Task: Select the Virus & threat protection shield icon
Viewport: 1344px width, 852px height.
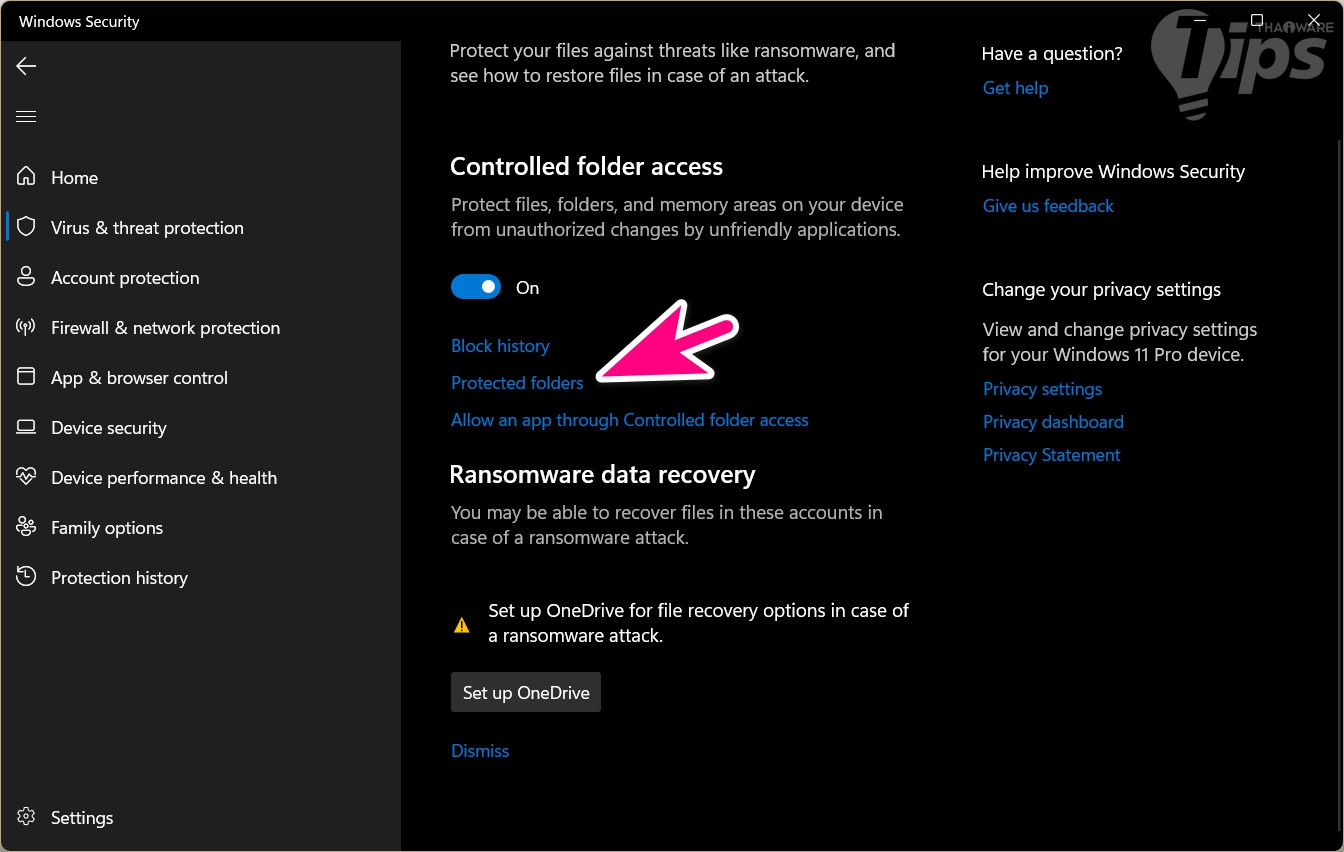Action: pyautogui.click(x=26, y=227)
